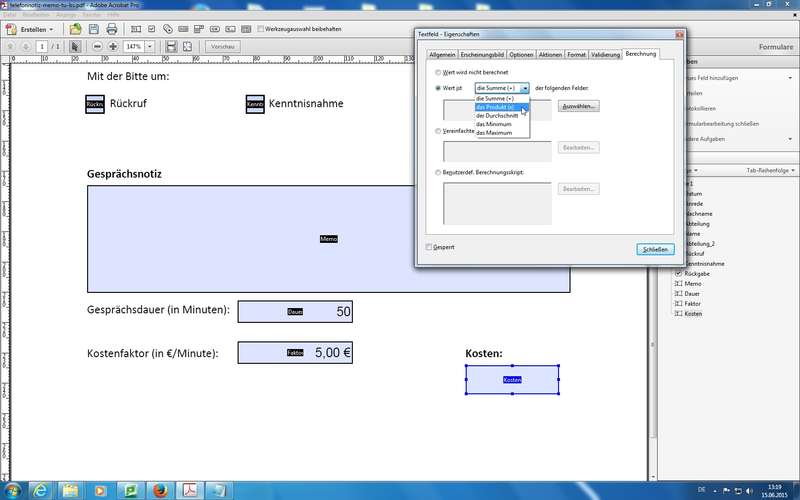The width and height of the screenshot is (800, 500).
Task: Click the zoom out minus icon
Action: (97, 46)
